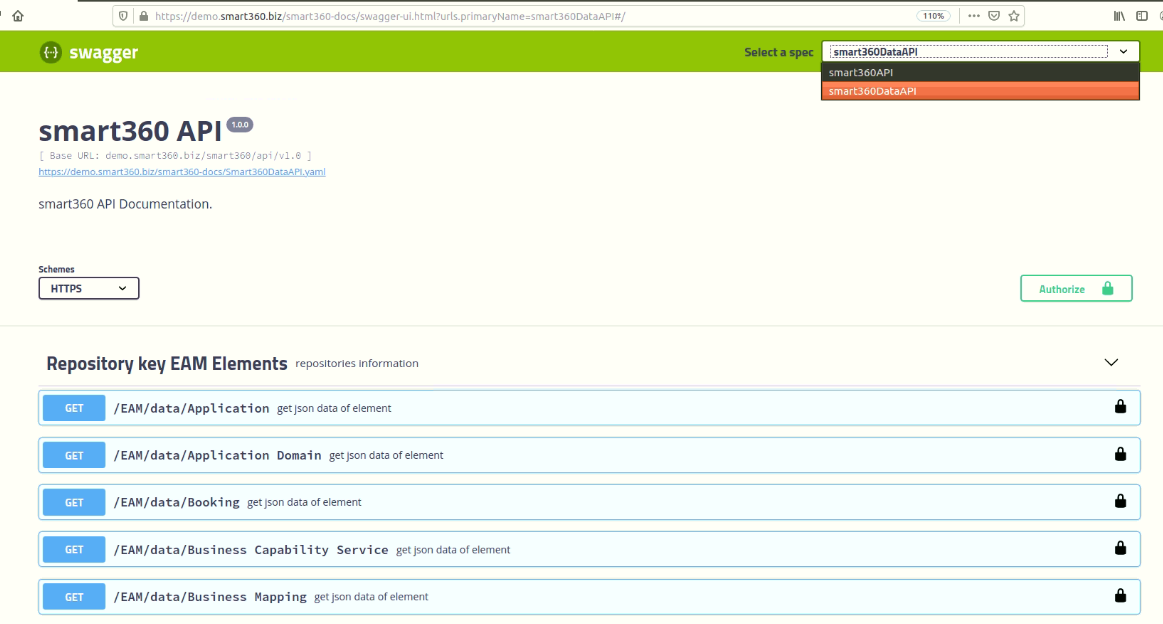Save page to Pocket icon

click(x=994, y=16)
